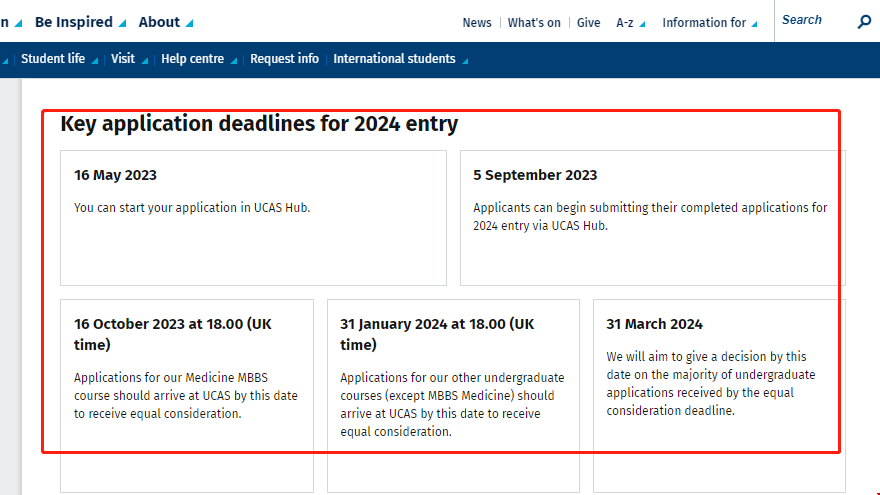Select the 5 September 2023 deadline card

point(652,218)
